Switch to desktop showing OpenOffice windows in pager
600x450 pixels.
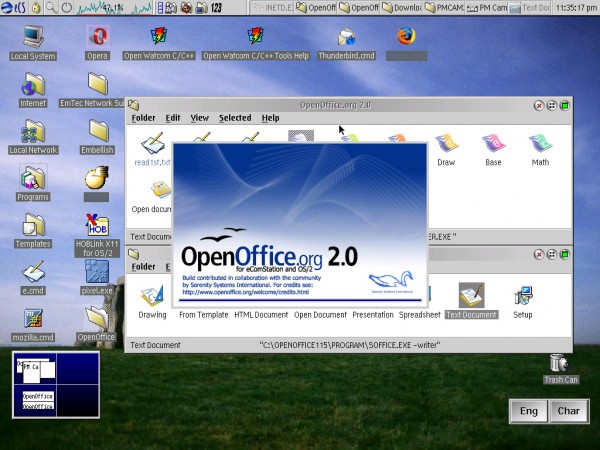click(34, 401)
